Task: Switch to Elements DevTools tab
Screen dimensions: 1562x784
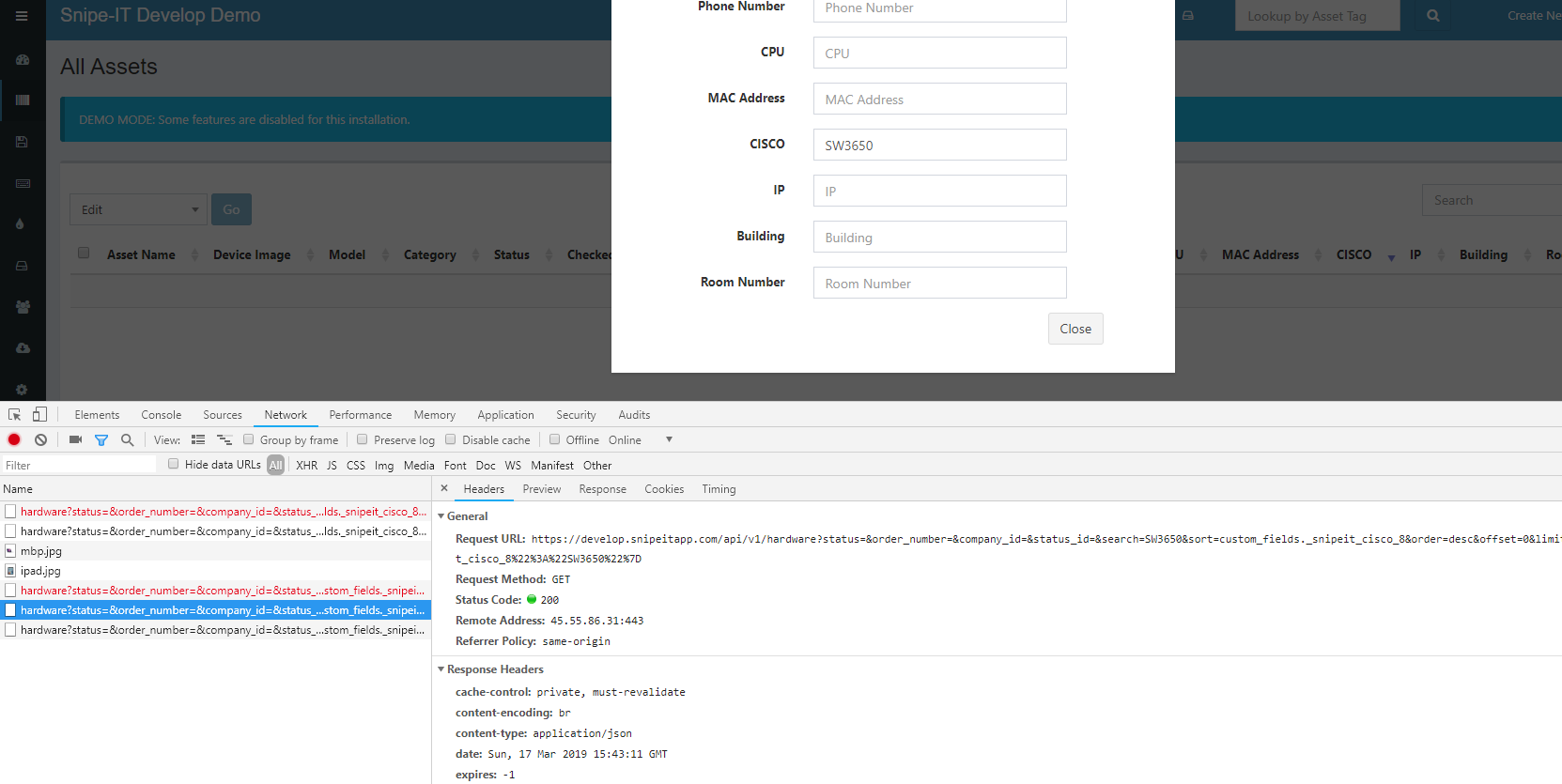Action: coord(97,415)
